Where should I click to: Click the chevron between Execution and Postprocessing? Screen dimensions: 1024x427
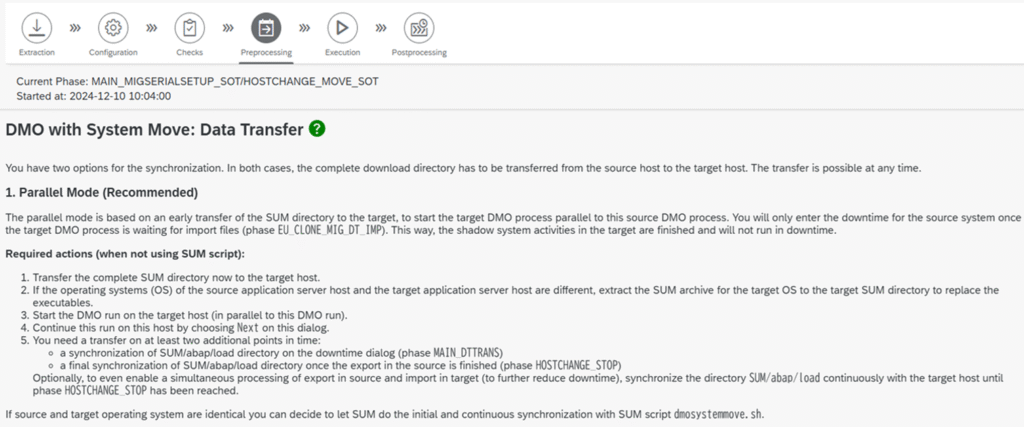[381, 28]
